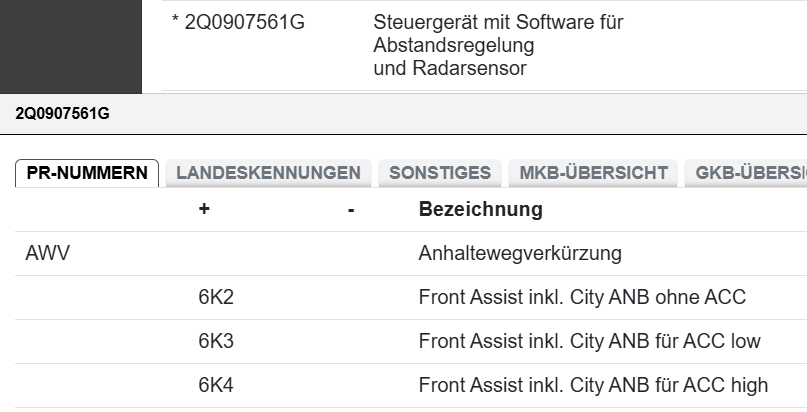The image size is (807, 412).
Task: Click Front Assist entry für ACC low
Action: pyautogui.click(x=589, y=341)
